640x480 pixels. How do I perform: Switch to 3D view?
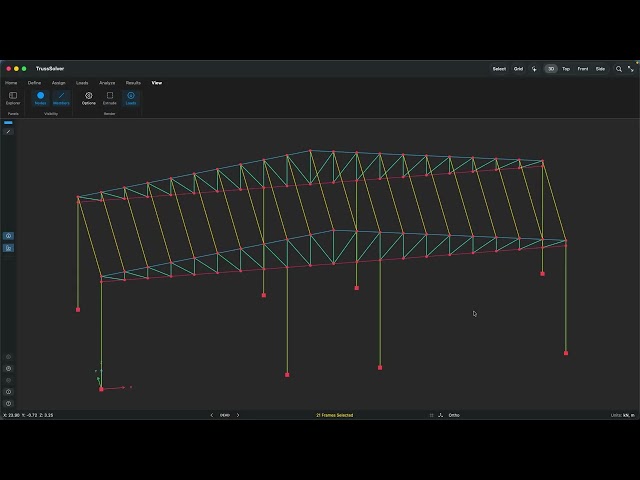551,69
